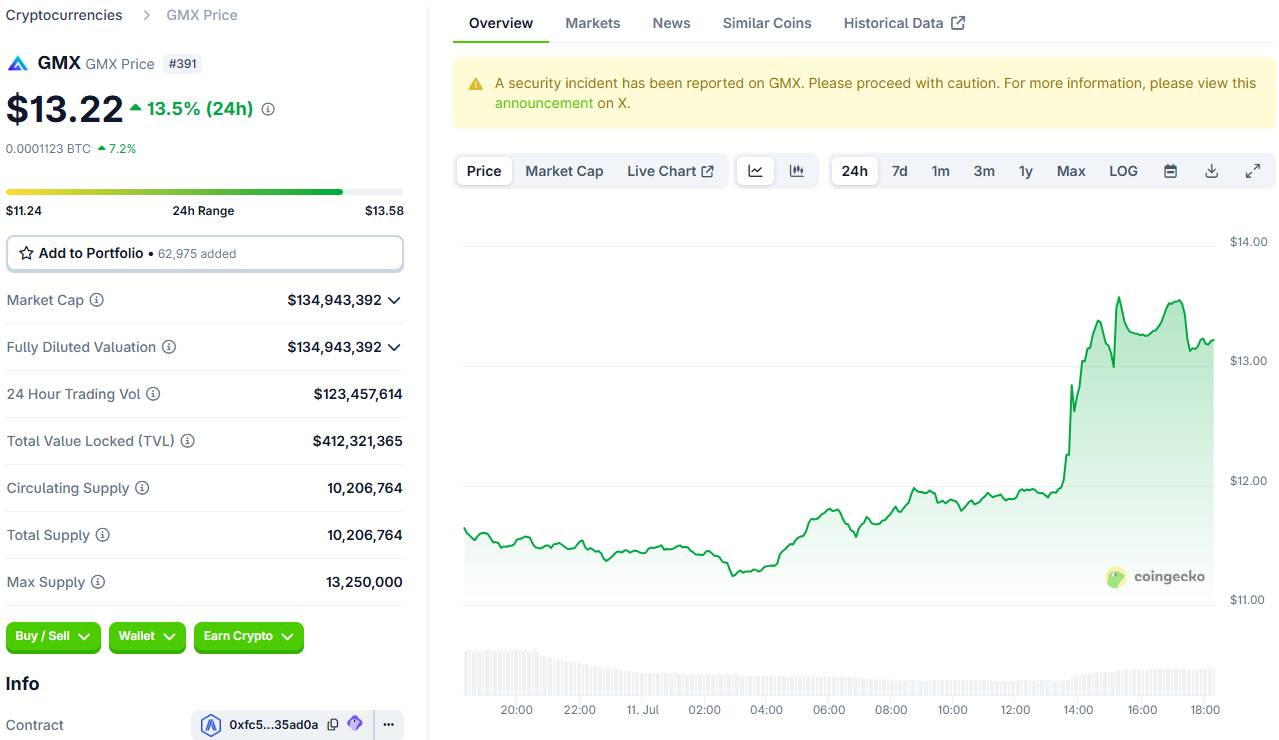Expand chart to fullscreen
Screen dimensions: 1279x740
coord(1252,171)
